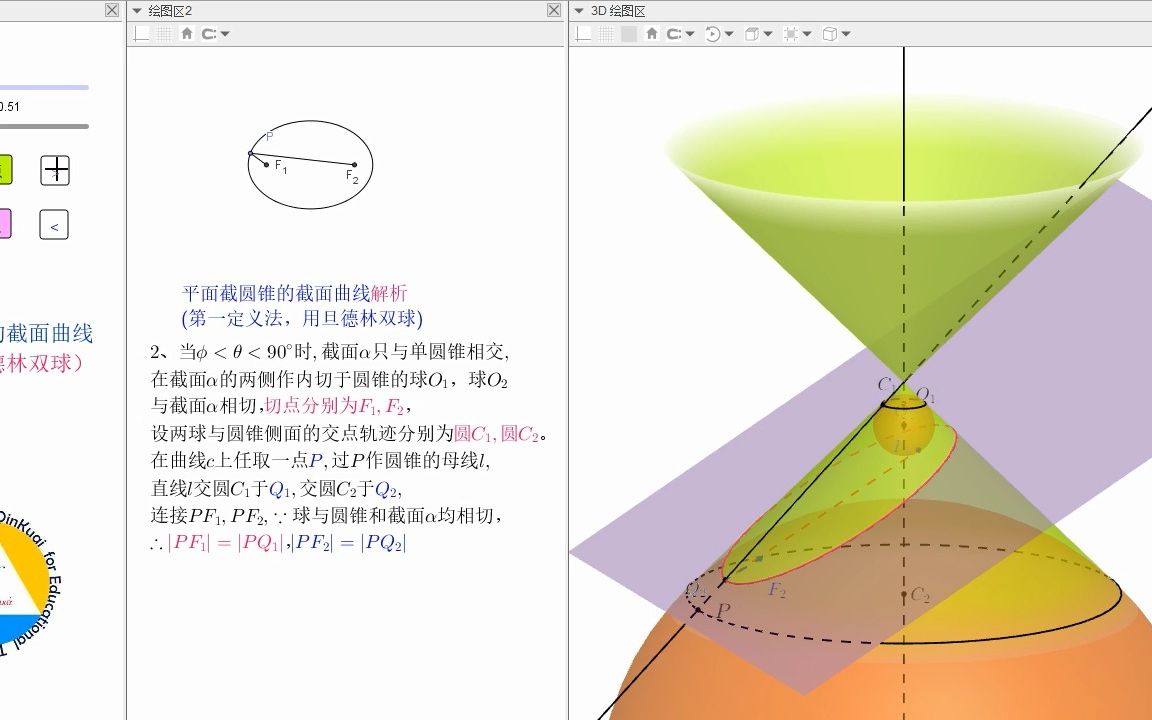Click the home standard view icon in 绘图区2
This screenshot has height=720, width=1152.
coord(187,34)
